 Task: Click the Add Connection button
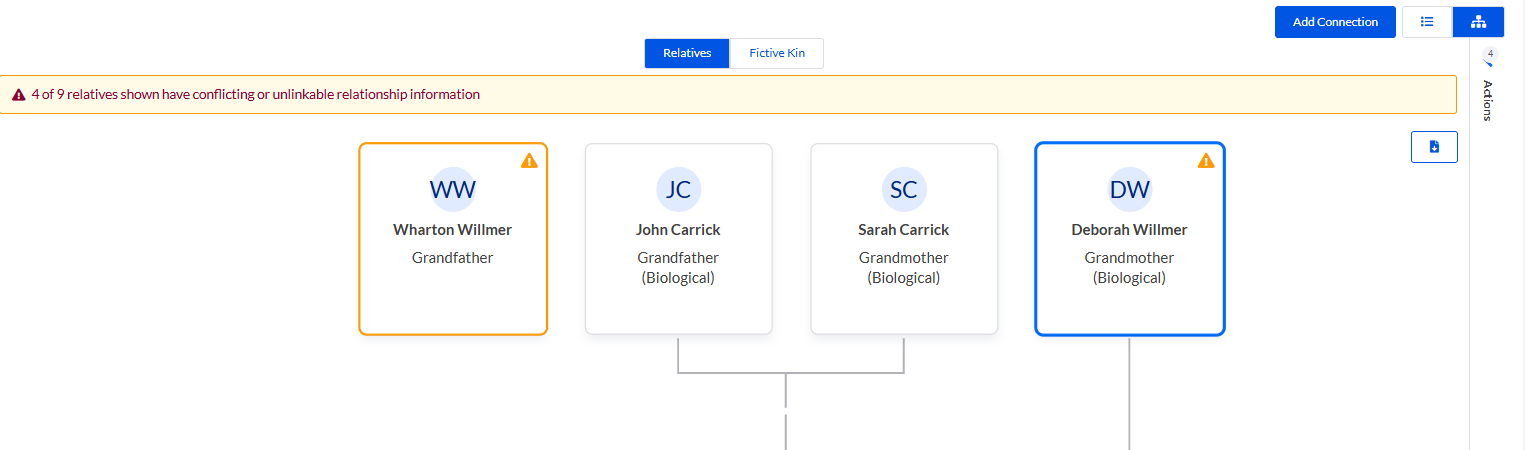coord(1335,22)
